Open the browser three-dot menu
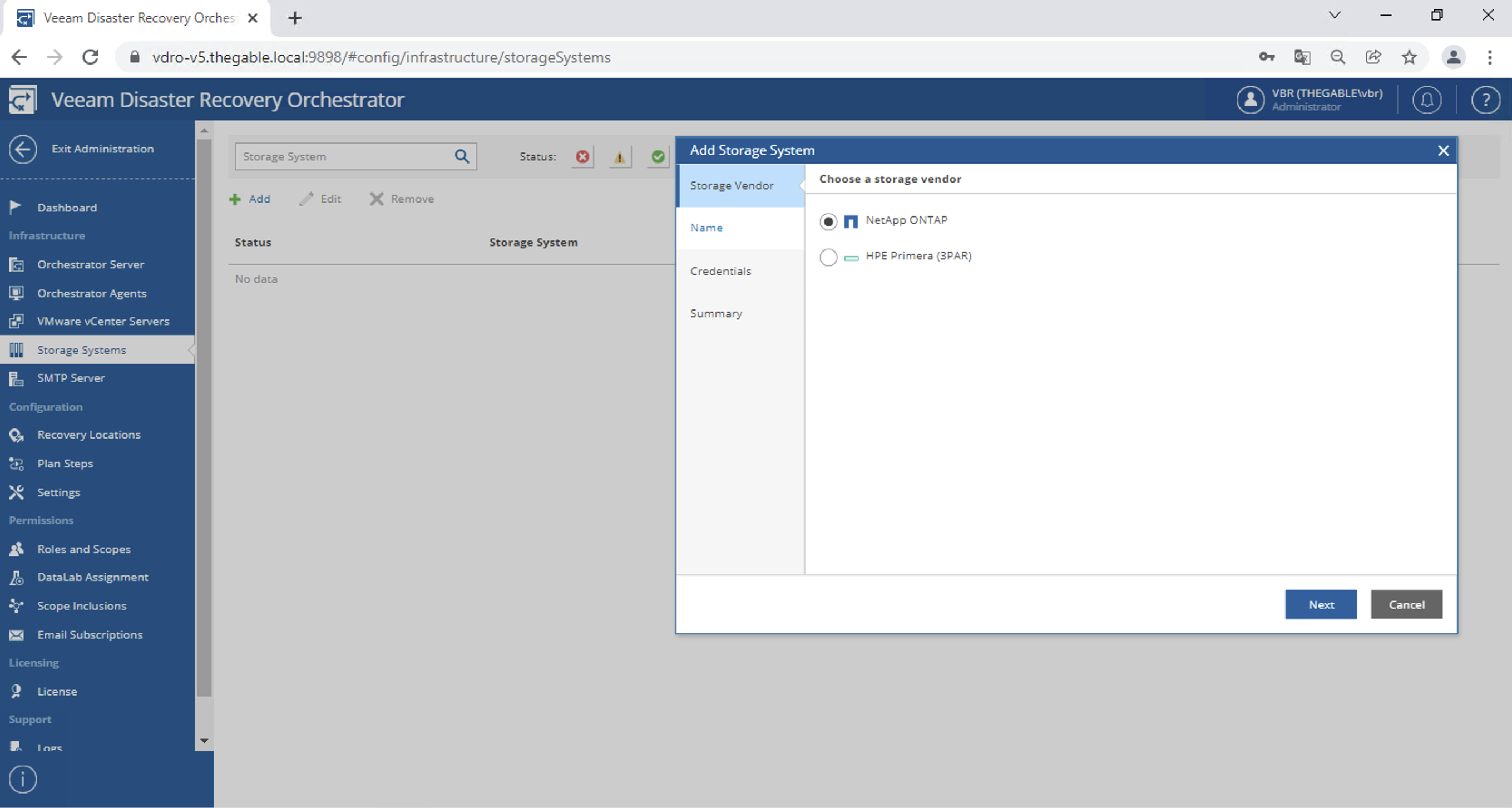 point(1490,57)
